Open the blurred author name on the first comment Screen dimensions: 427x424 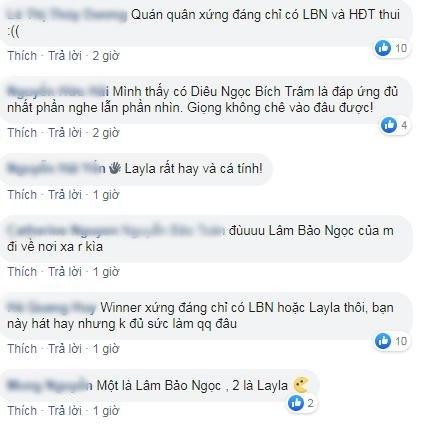tap(67, 15)
